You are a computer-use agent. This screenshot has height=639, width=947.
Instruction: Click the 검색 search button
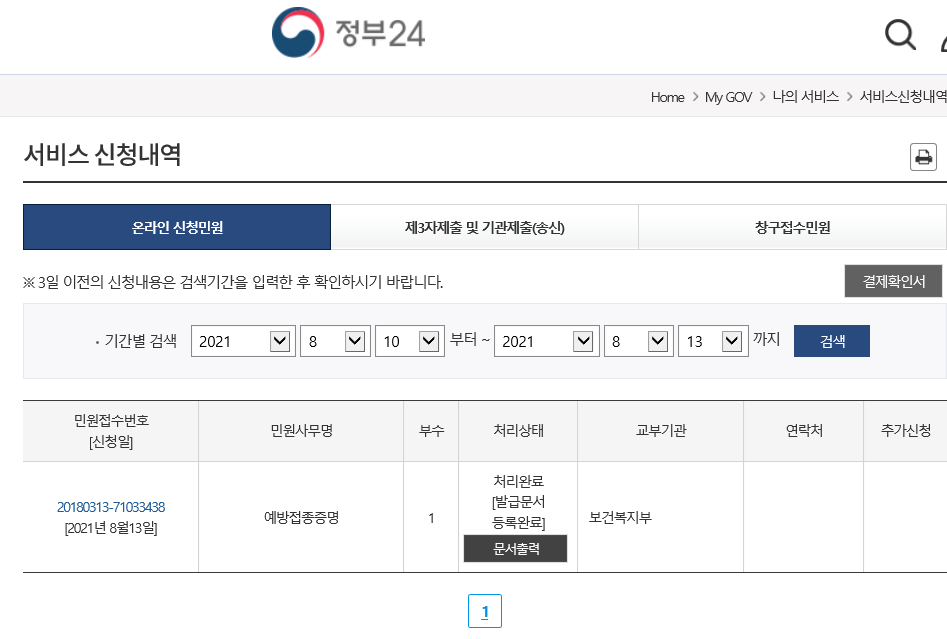click(x=832, y=341)
